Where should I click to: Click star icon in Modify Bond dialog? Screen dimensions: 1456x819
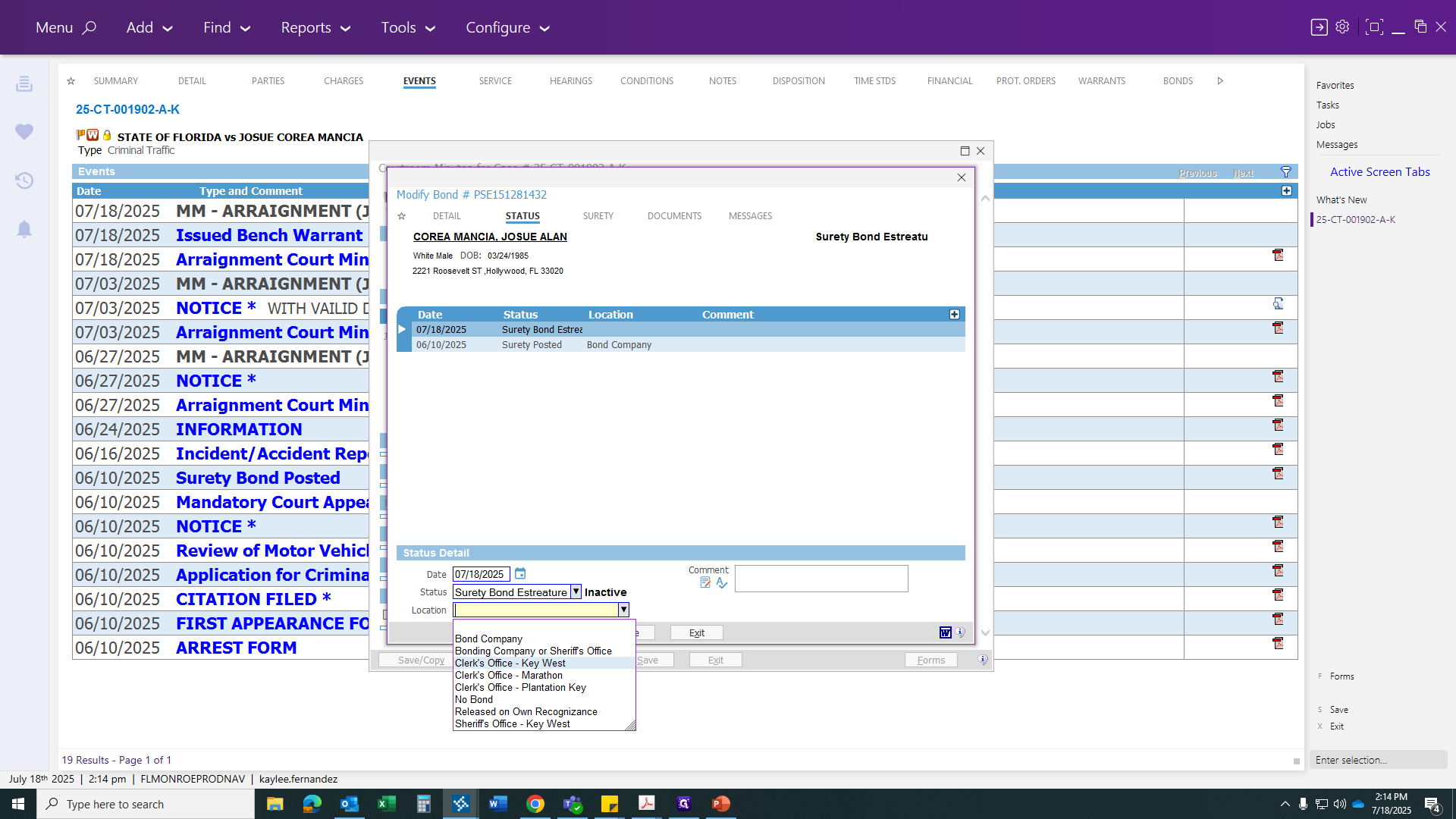[x=402, y=216]
